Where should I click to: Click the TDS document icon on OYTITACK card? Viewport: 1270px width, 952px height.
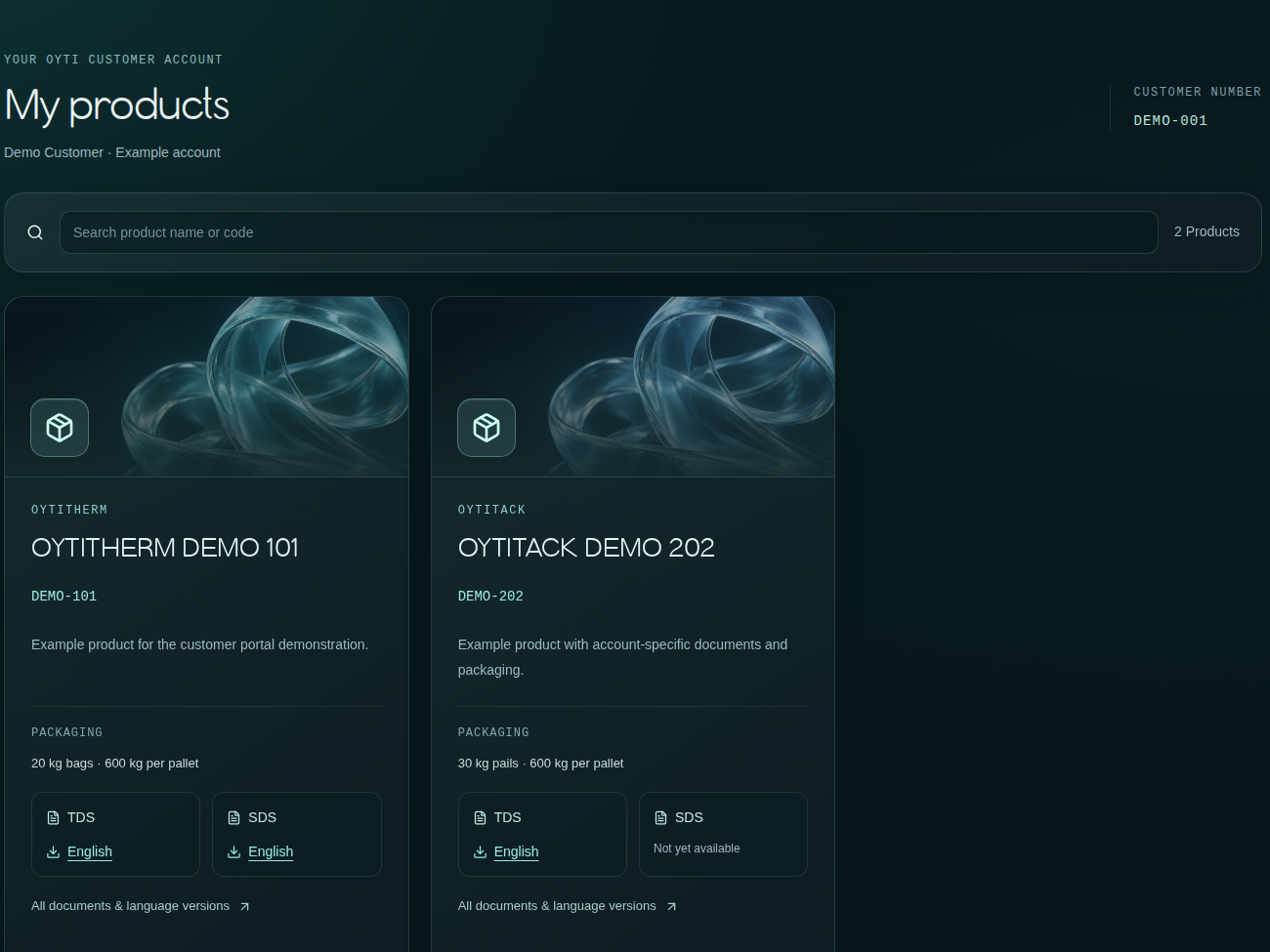pyautogui.click(x=480, y=818)
